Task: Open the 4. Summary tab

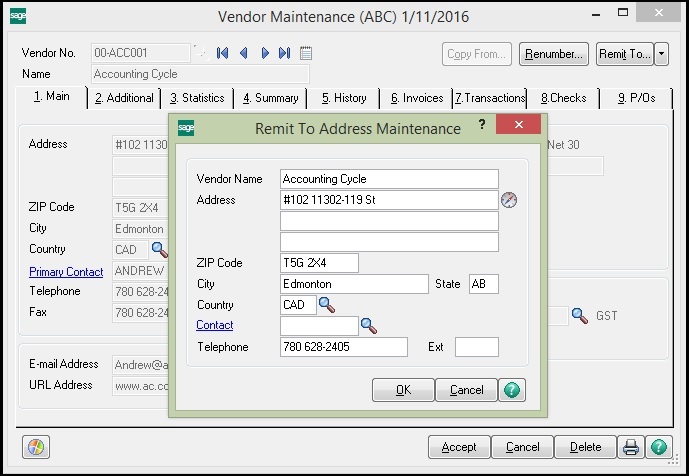Action: (270, 98)
